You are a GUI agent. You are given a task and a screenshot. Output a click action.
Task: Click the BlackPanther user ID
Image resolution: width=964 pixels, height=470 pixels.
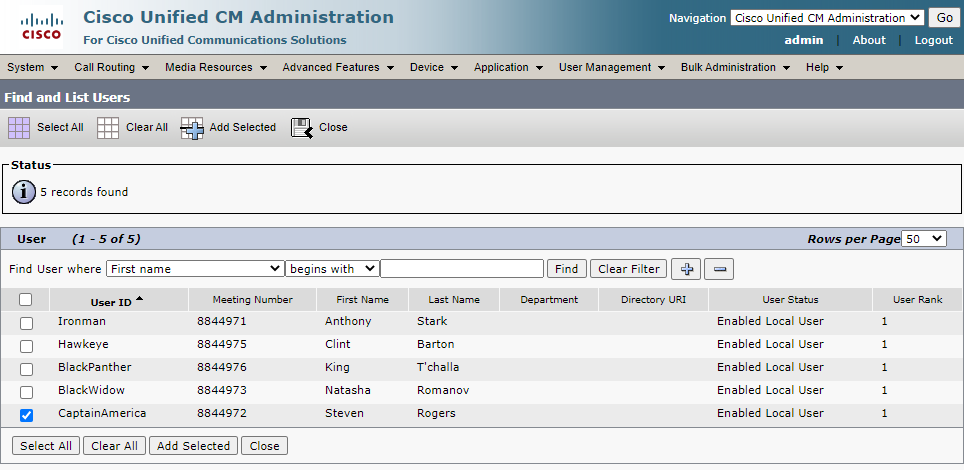95,367
